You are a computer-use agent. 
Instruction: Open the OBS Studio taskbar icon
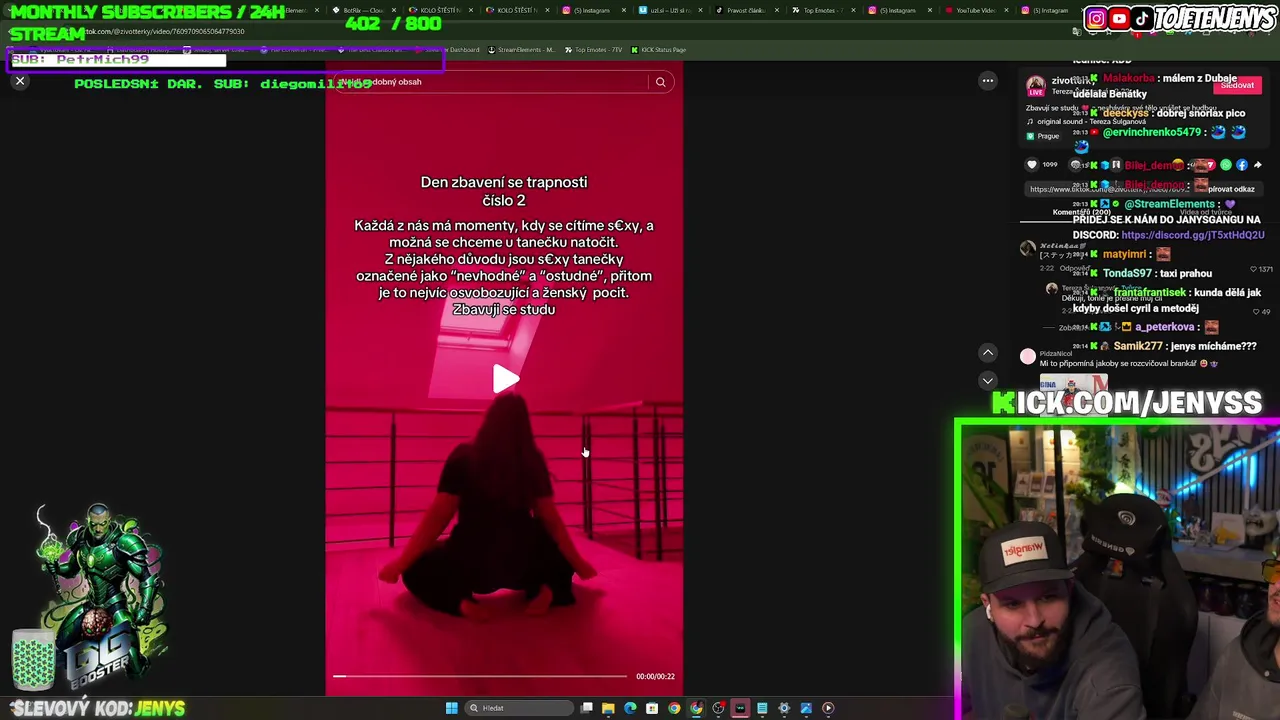(x=719, y=708)
